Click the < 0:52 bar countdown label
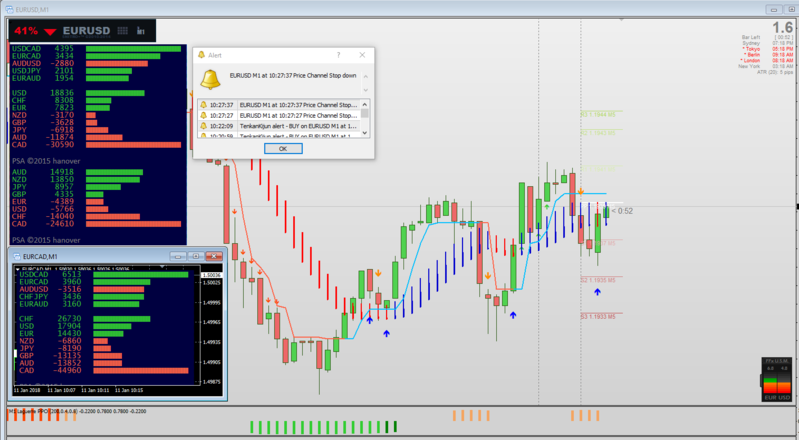 (x=622, y=211)
